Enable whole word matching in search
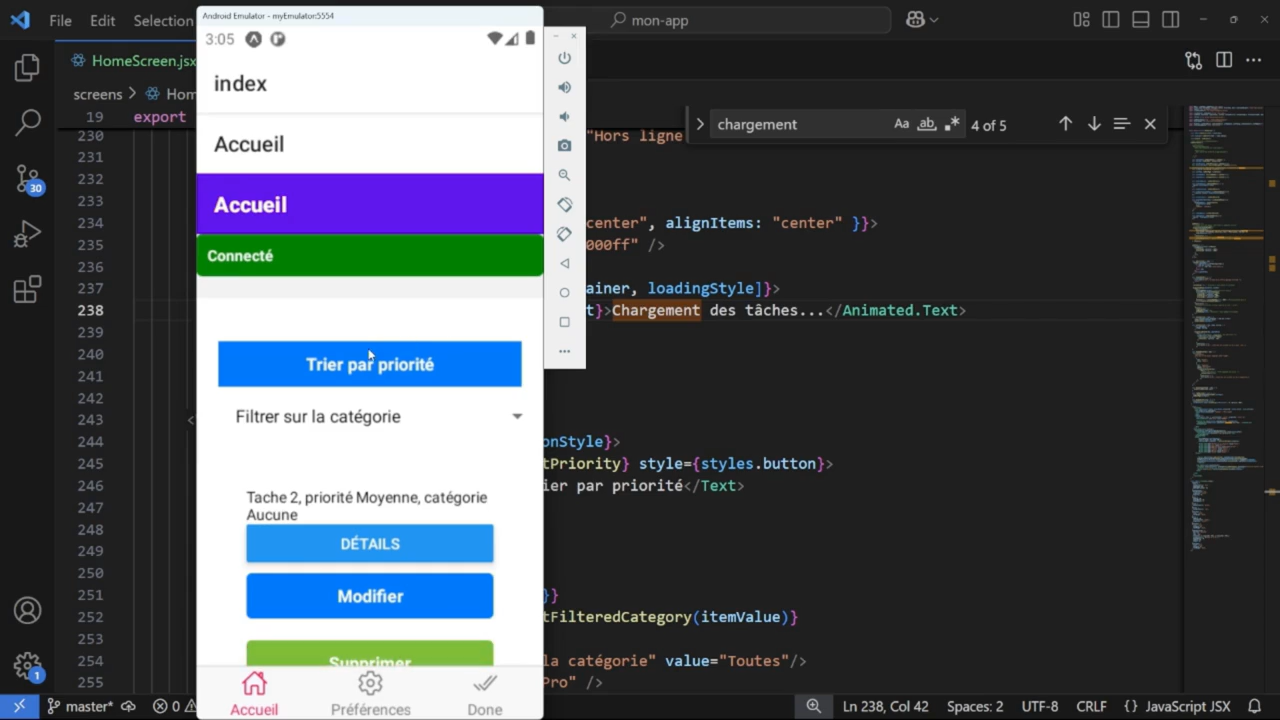The image size is (1280, 720). click(925, 124)
